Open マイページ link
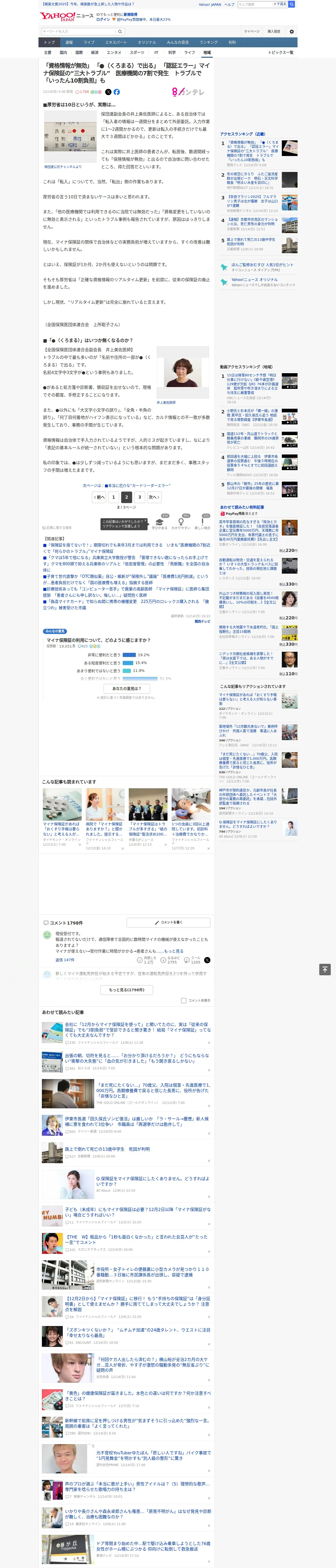 pyautogui.click(x=251, y=32)
